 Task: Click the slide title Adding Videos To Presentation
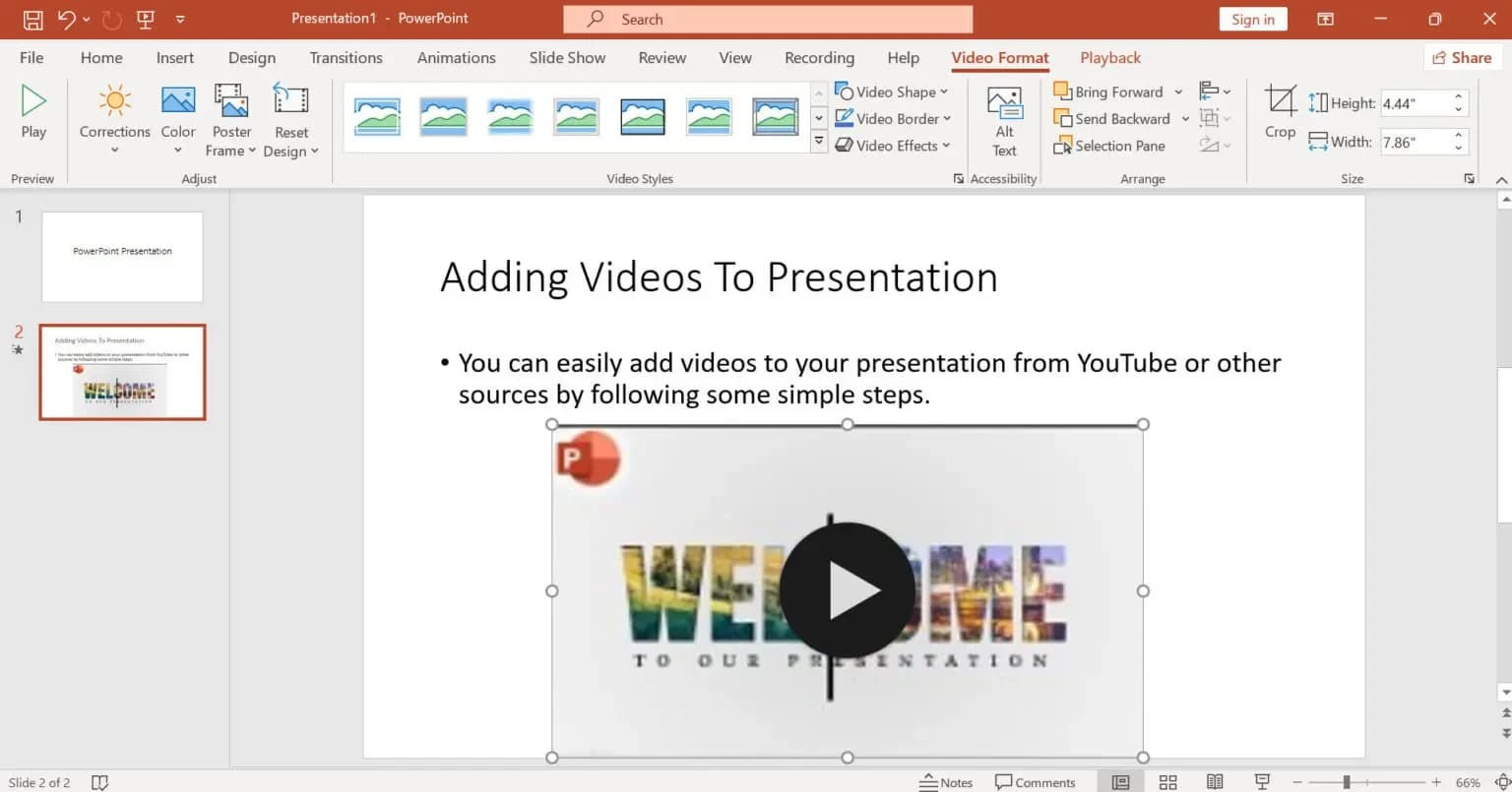pyautogui.click(x=719, y=276)
